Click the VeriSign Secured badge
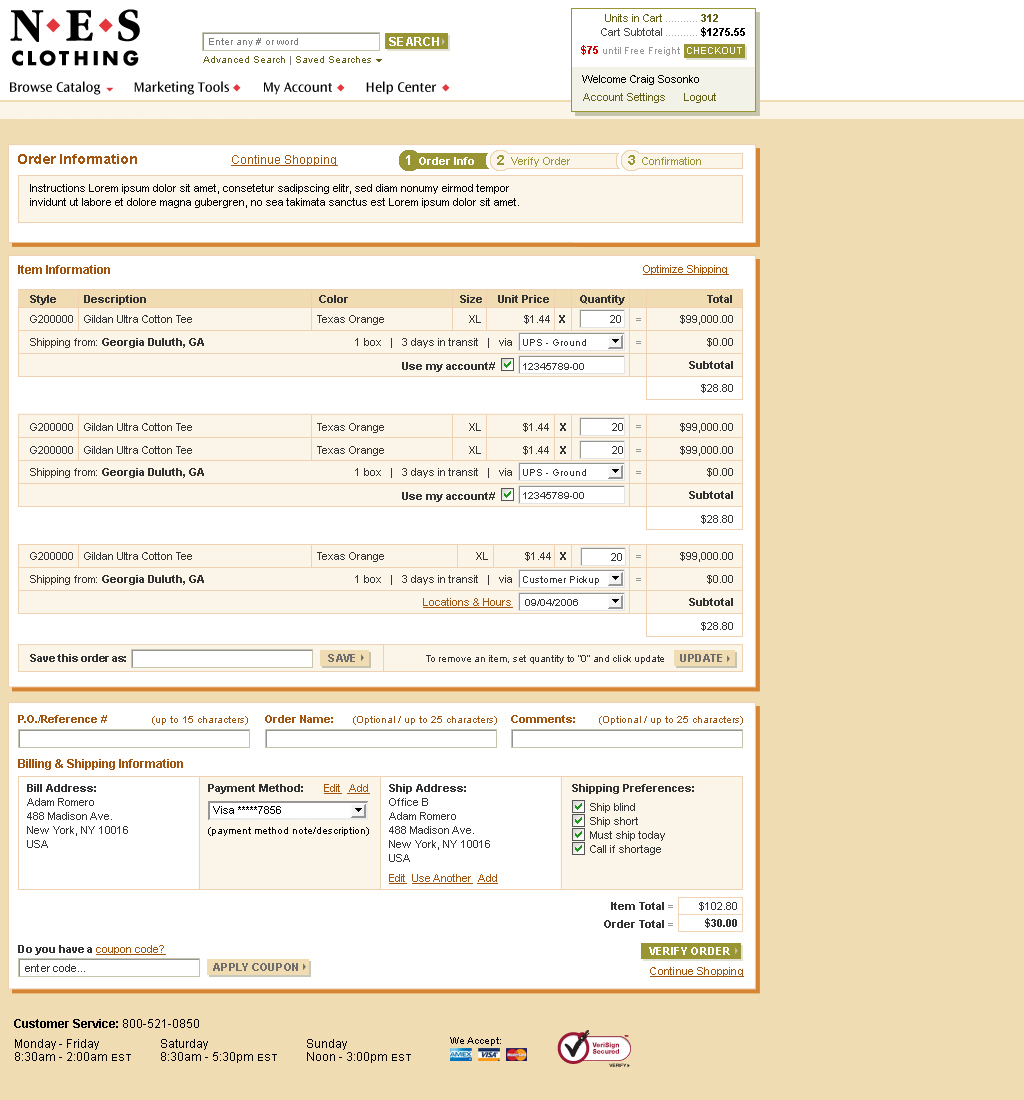Image resolution: width=1024 pixels, height=1100 pixels. coord(594,1048)
